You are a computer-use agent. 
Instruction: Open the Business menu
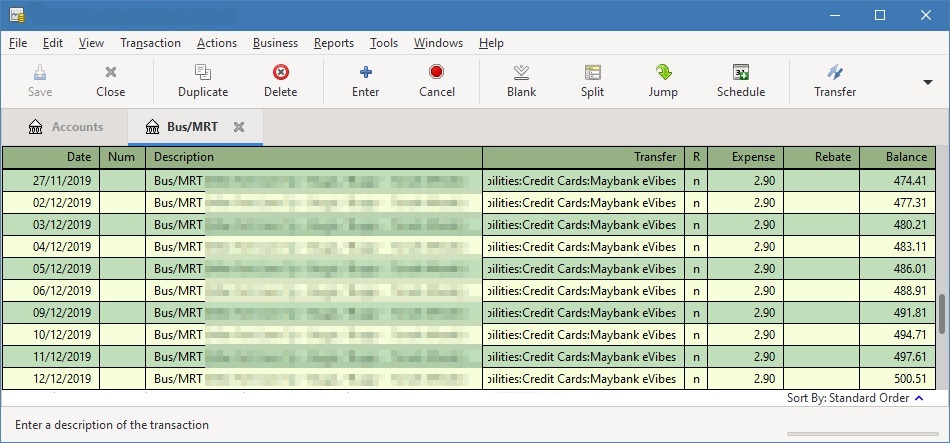(x=276, y=43)
